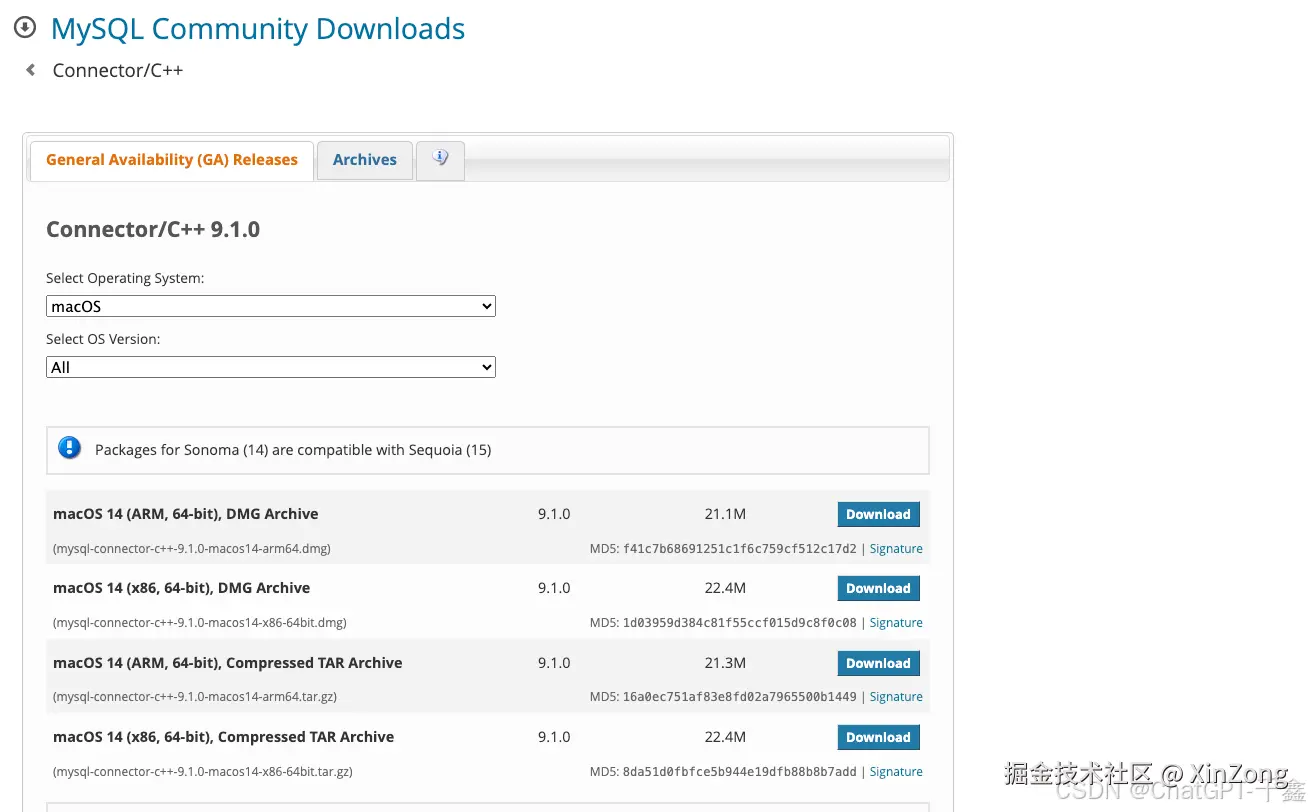Image resolution: width=1310 pixels, height=812 pixels.
Task: Open Signature link for arm64.tar.gz package
Action: (x=896, y=696)
